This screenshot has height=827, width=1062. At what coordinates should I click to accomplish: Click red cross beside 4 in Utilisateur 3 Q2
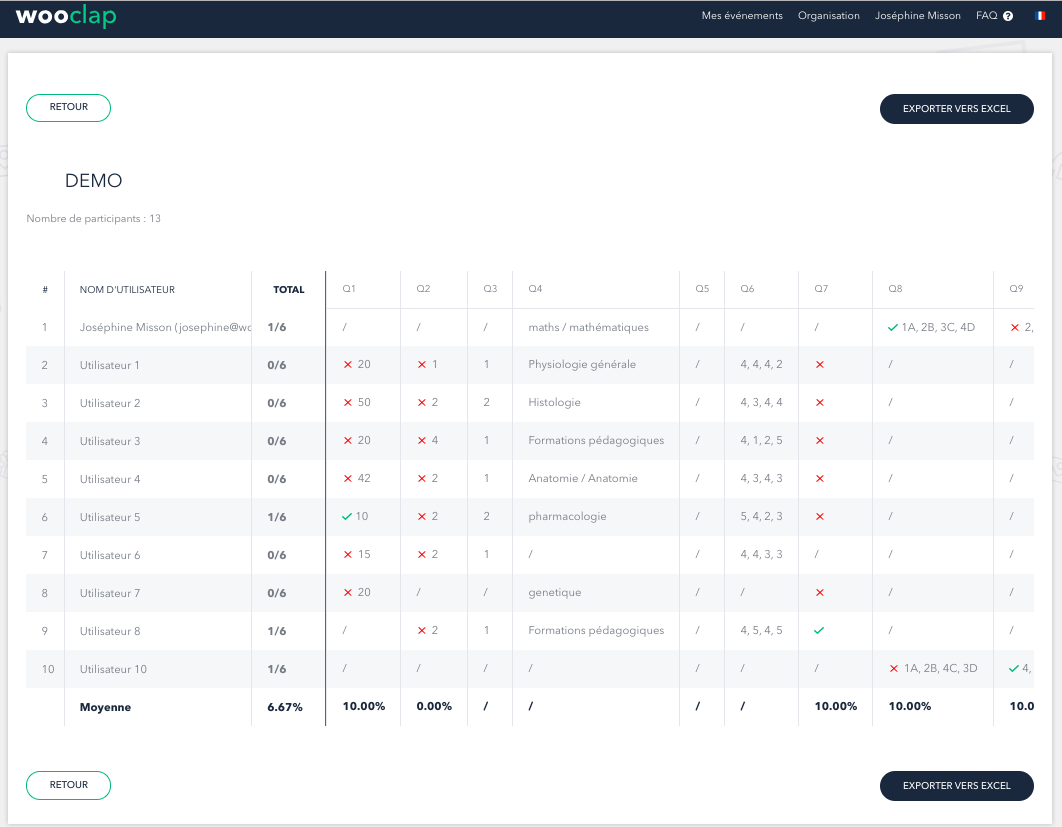coord(422,440)
